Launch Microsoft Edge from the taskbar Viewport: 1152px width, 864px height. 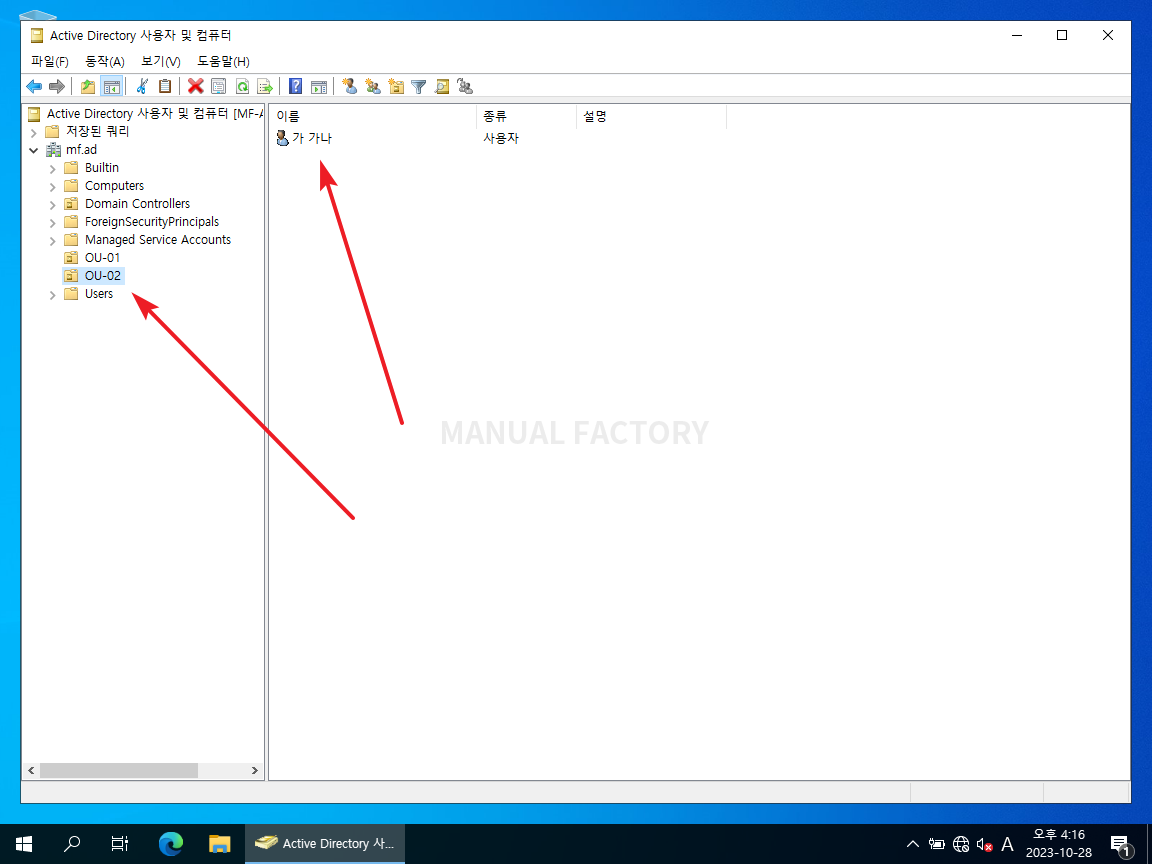pyautogui.click(x=170, y=844)
